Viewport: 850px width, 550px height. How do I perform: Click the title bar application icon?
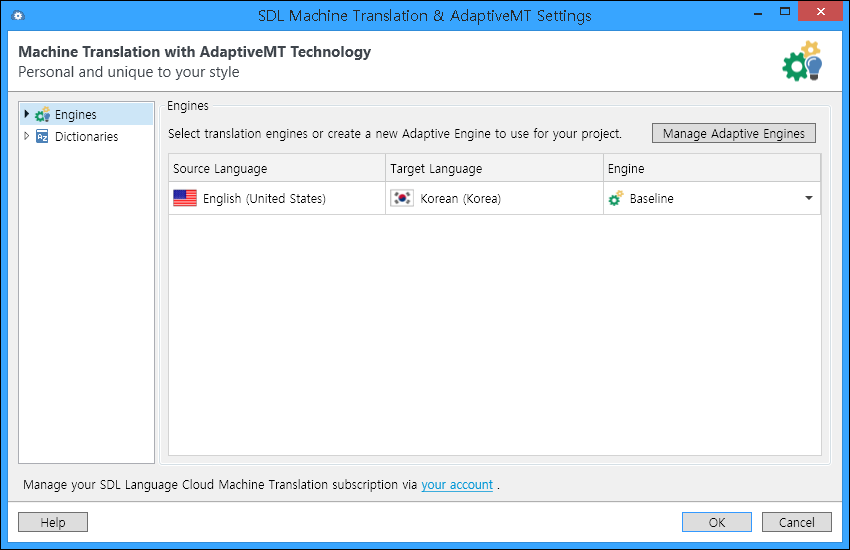tap(17, 16)
